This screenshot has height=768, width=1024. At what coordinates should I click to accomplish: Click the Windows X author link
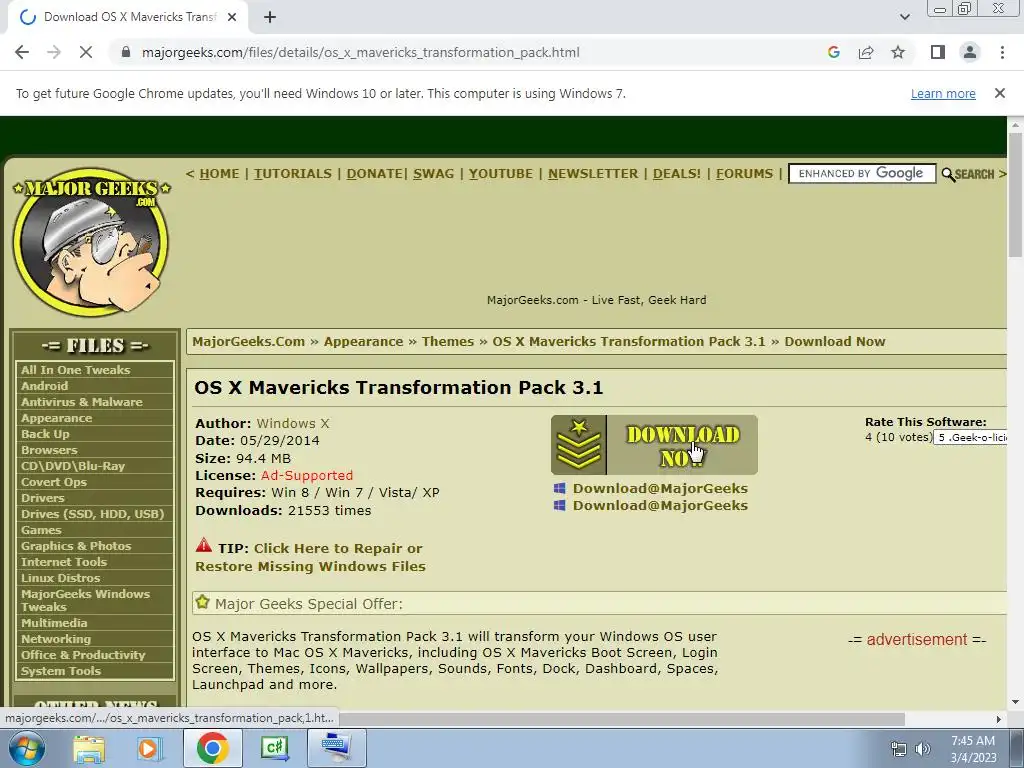293,423
